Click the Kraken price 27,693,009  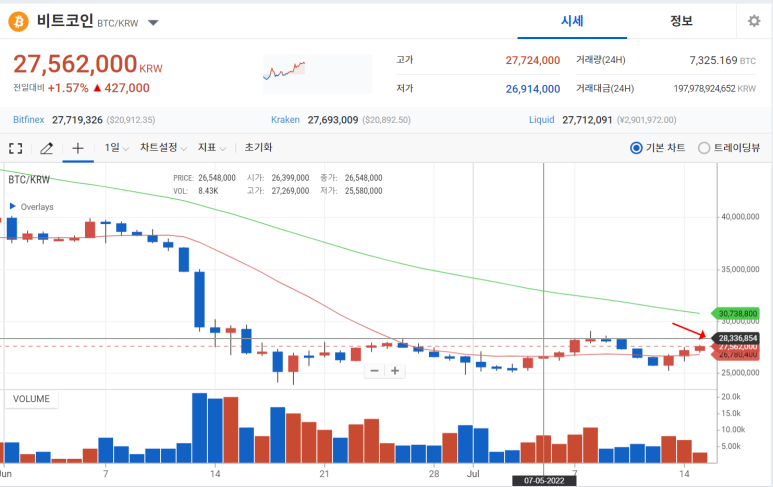(x=333, y=120)
